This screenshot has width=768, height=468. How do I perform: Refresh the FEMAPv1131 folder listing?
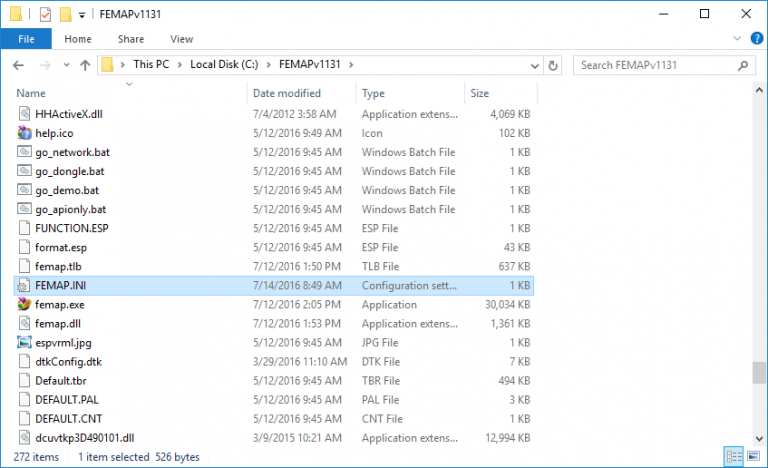(553, 65)
